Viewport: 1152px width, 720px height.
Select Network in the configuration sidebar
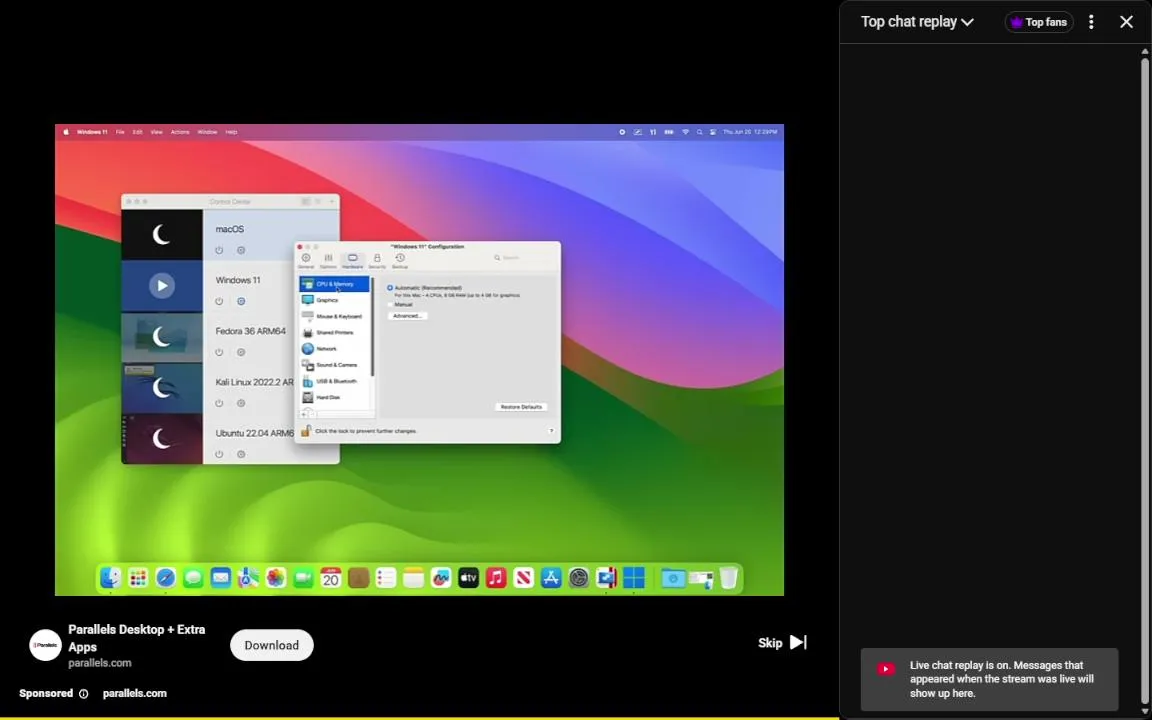[334, 348]
